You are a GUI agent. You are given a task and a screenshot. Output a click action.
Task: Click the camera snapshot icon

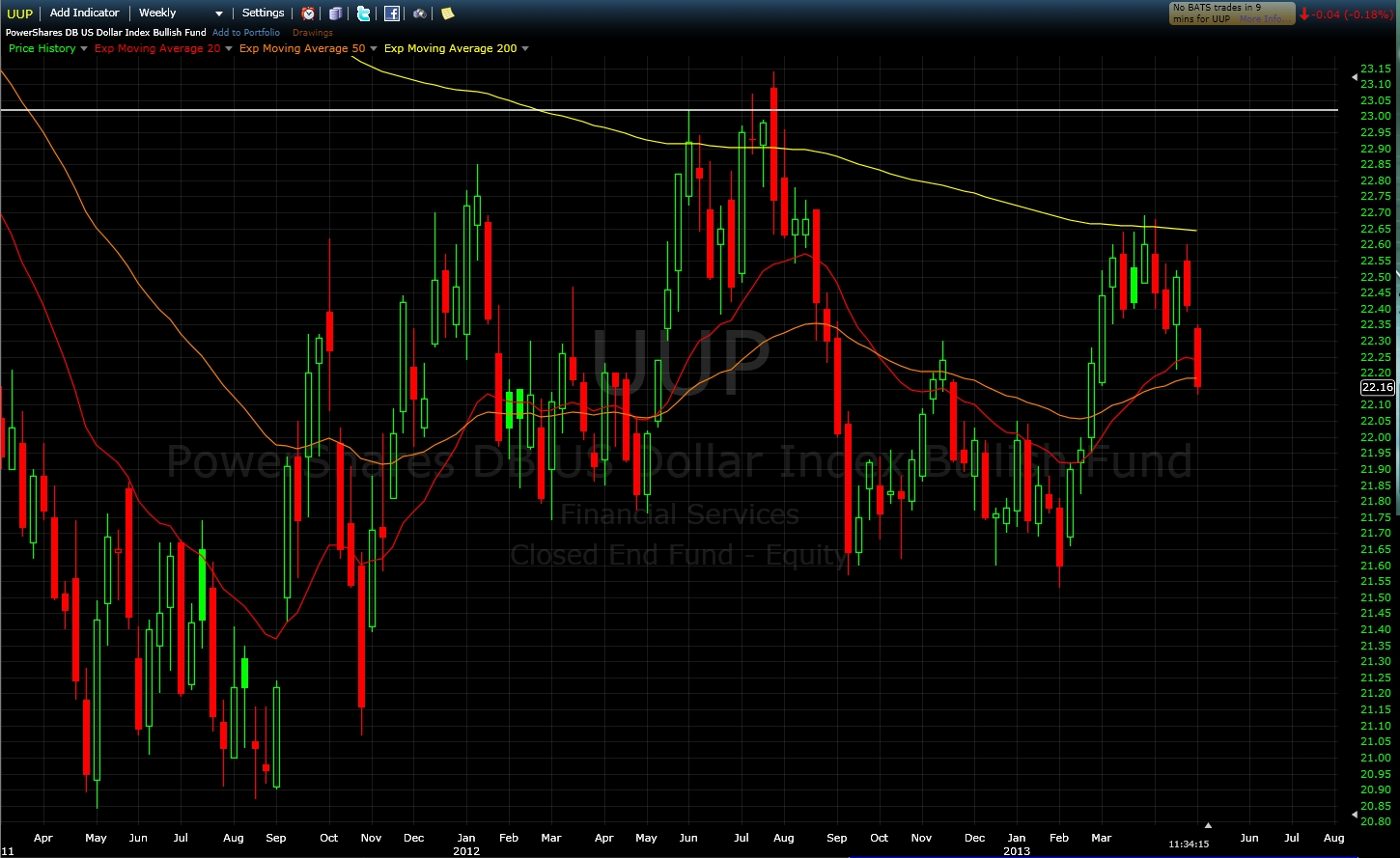coord(420,14)
